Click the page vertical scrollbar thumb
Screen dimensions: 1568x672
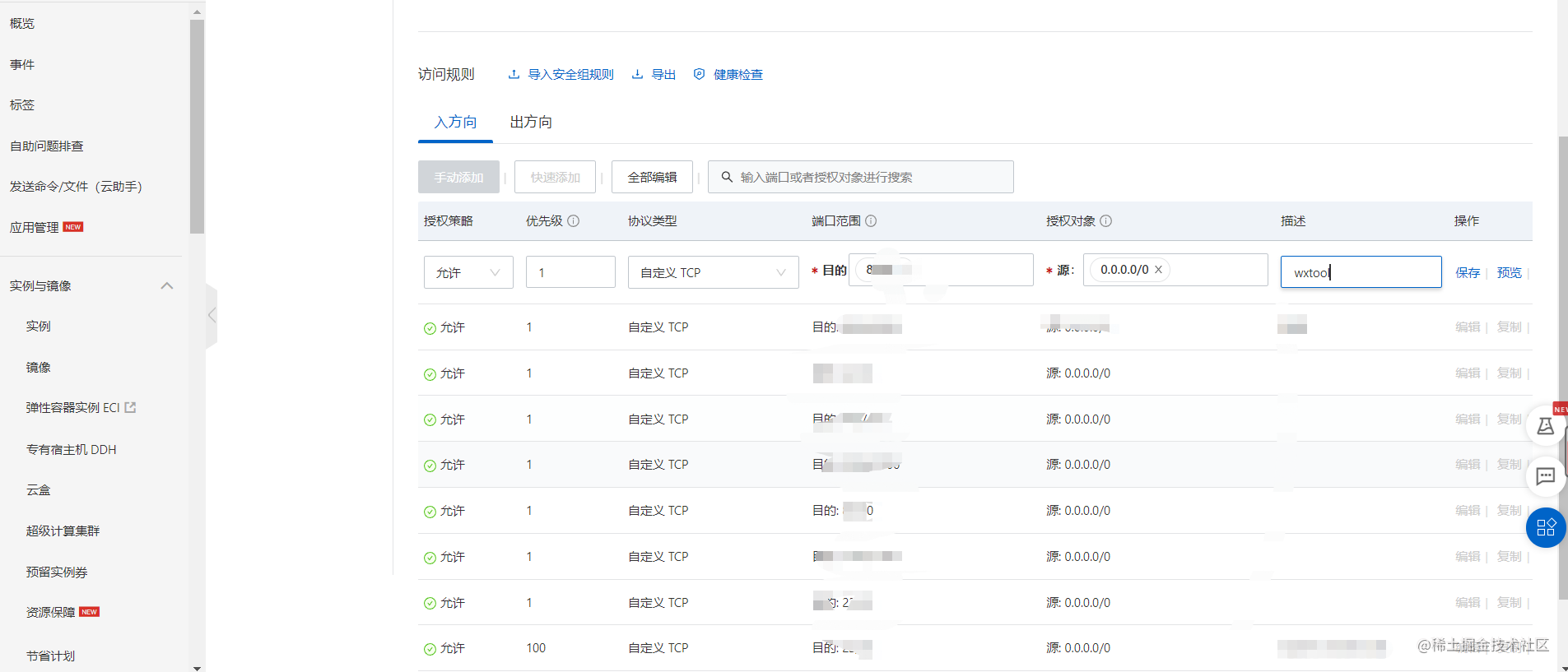pos(1563,368)
